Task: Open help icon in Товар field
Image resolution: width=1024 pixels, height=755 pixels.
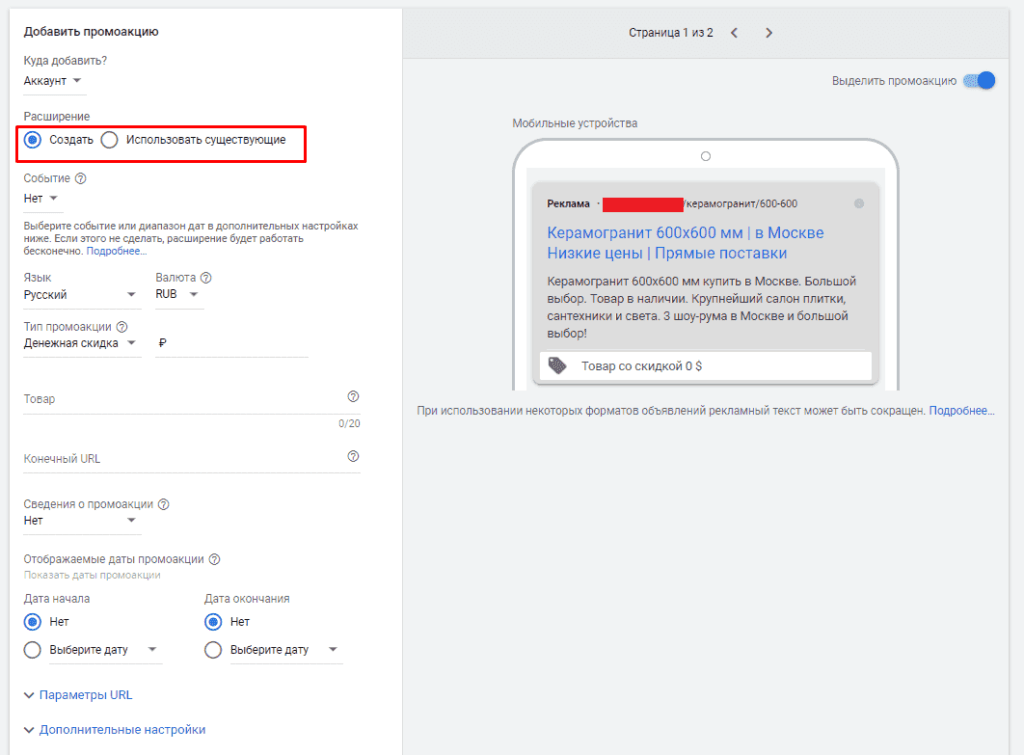Action: [353, 396]
